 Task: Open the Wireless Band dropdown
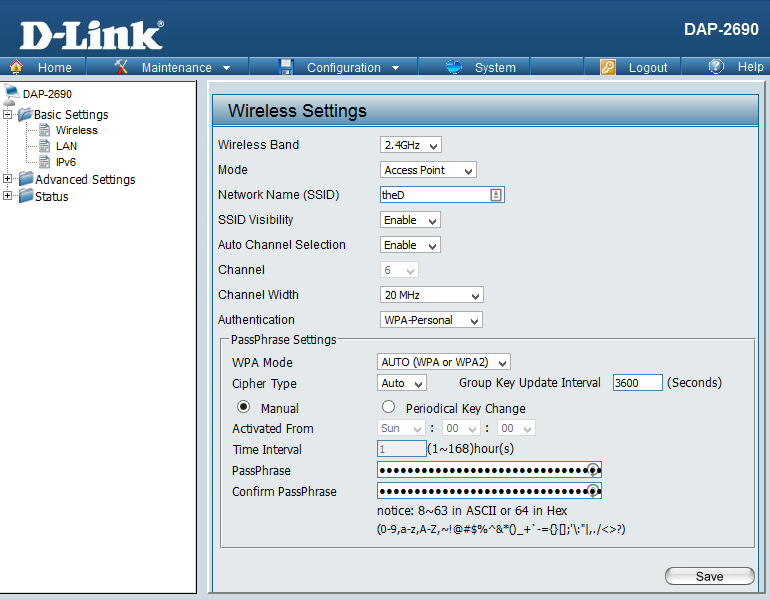pyautogui.click(x=411, y=145)
